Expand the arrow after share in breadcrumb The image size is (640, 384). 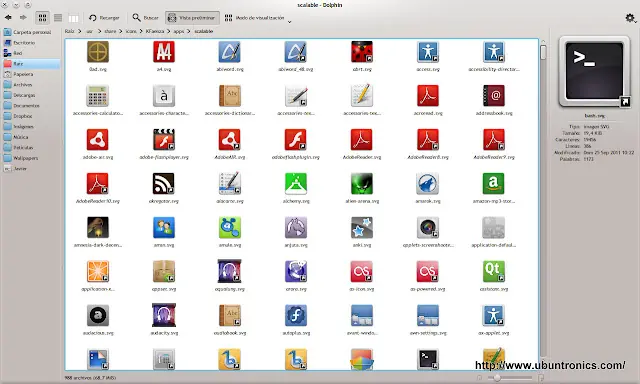pos(121,31)
